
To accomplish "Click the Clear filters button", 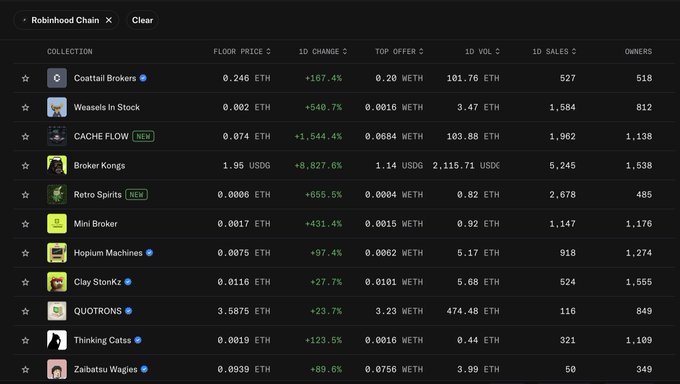I will pos(142,20).
